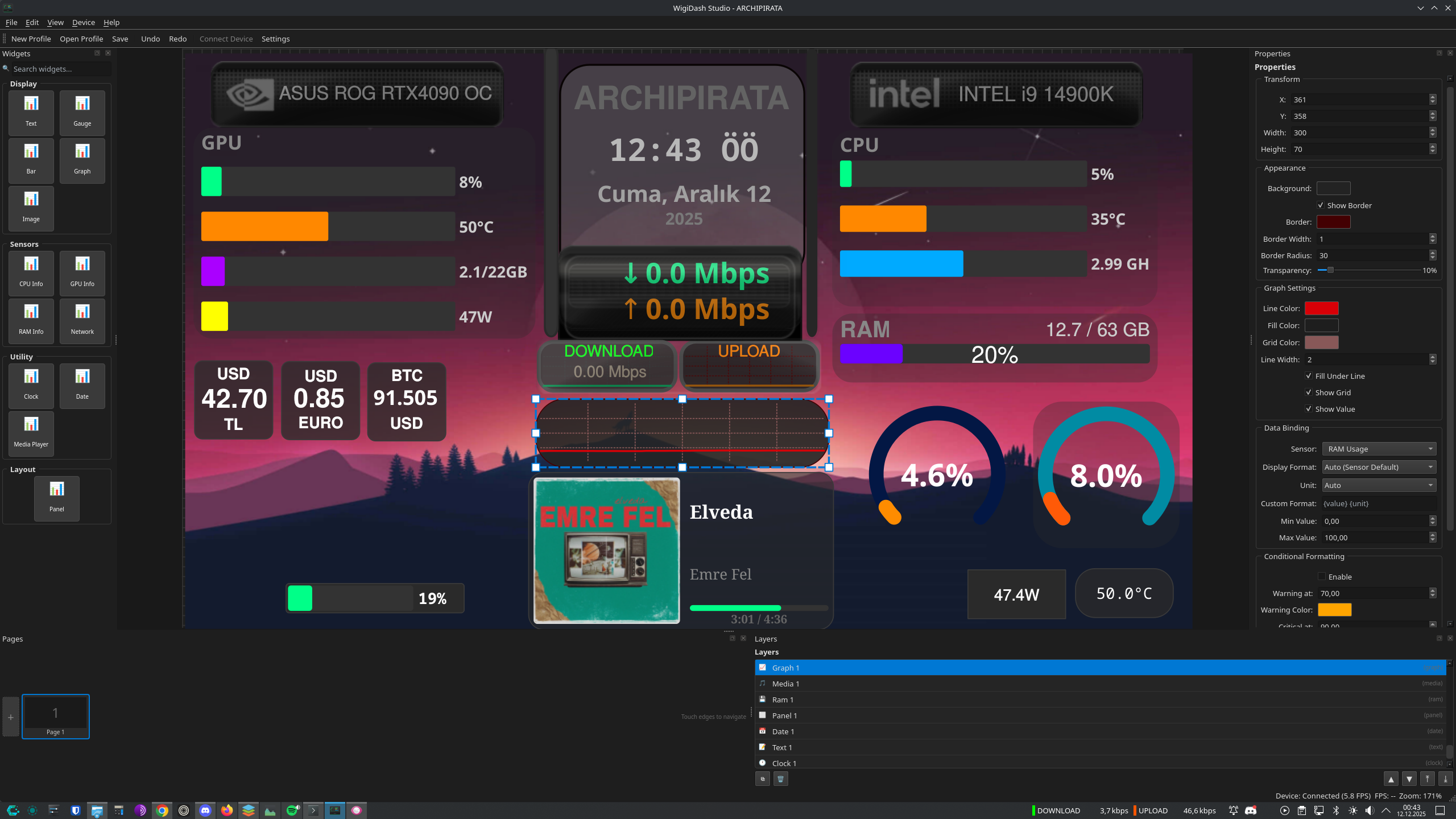Duplicate the layer using the copy icon
Screen dimensions: 1456x819
(762, 779)
